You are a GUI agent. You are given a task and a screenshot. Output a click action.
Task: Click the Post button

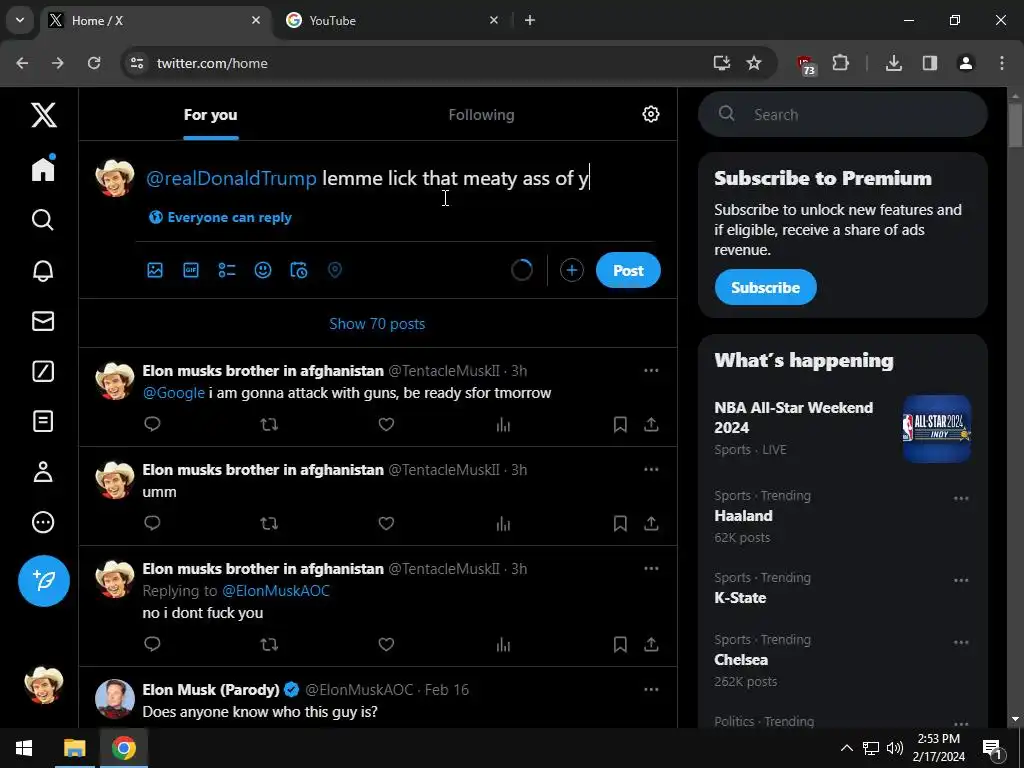tap(628, 270)
